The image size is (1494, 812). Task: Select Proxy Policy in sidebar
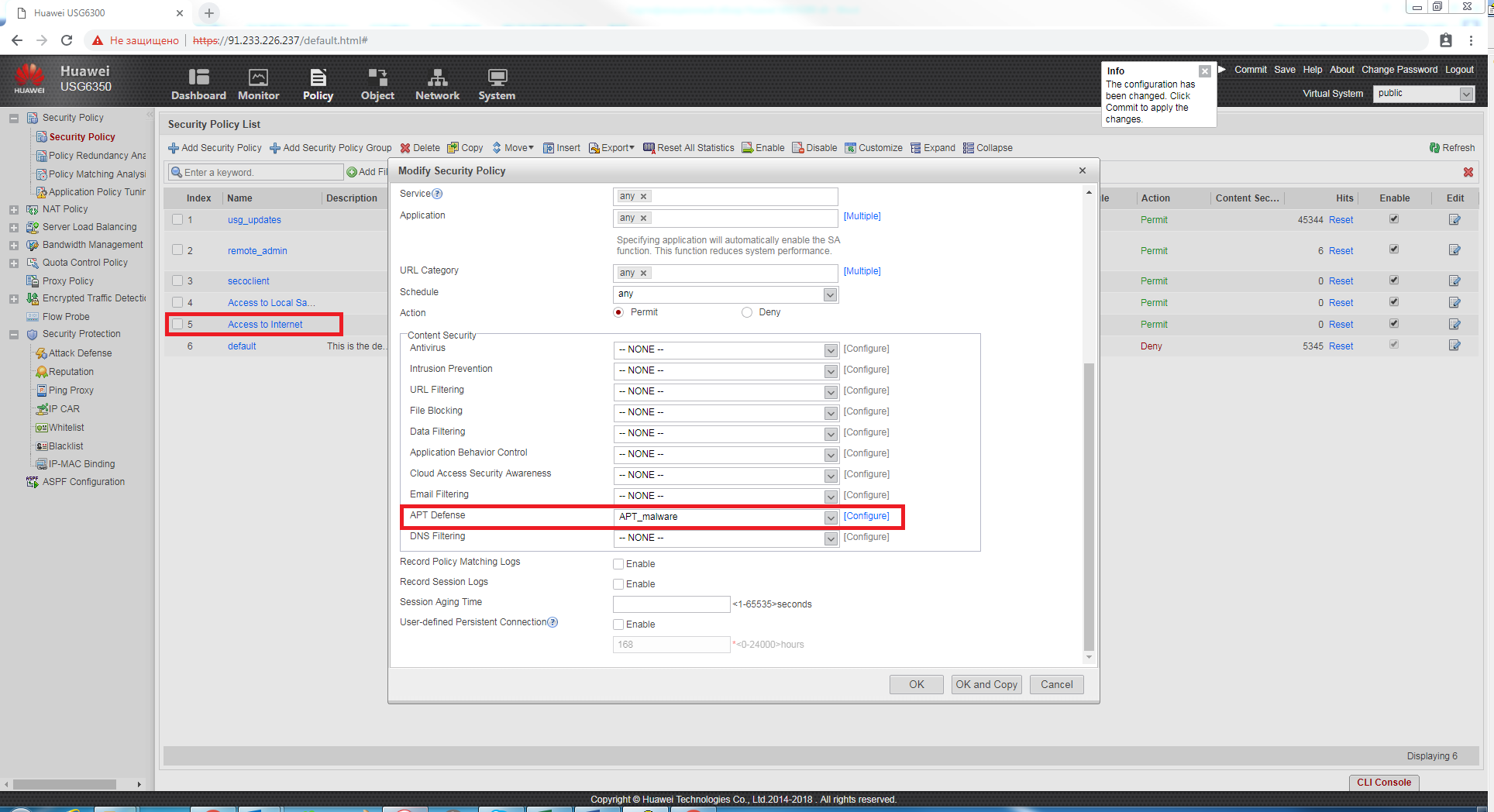(67, 281)
